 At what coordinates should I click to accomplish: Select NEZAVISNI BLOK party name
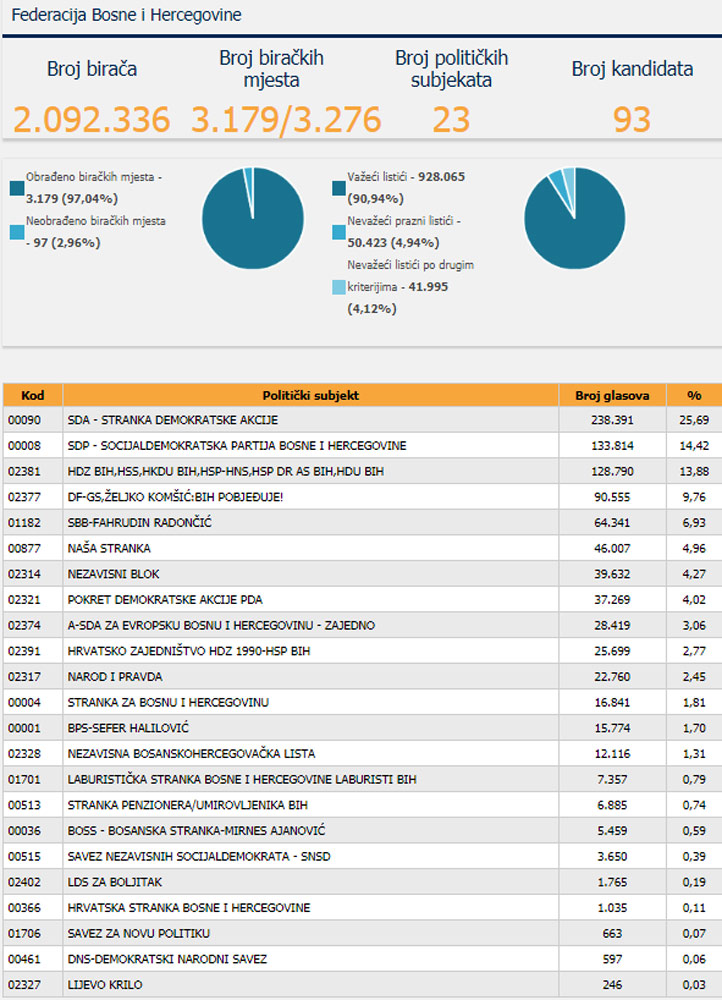[114, 574]
